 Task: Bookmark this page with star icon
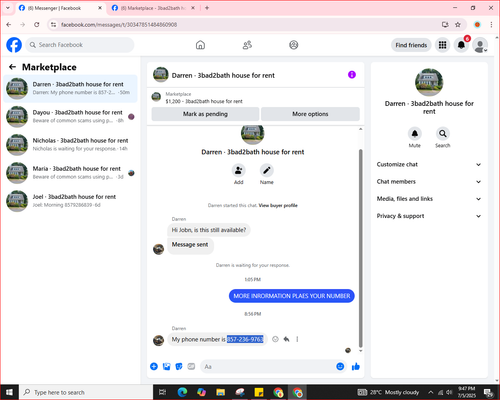[458, 25]
